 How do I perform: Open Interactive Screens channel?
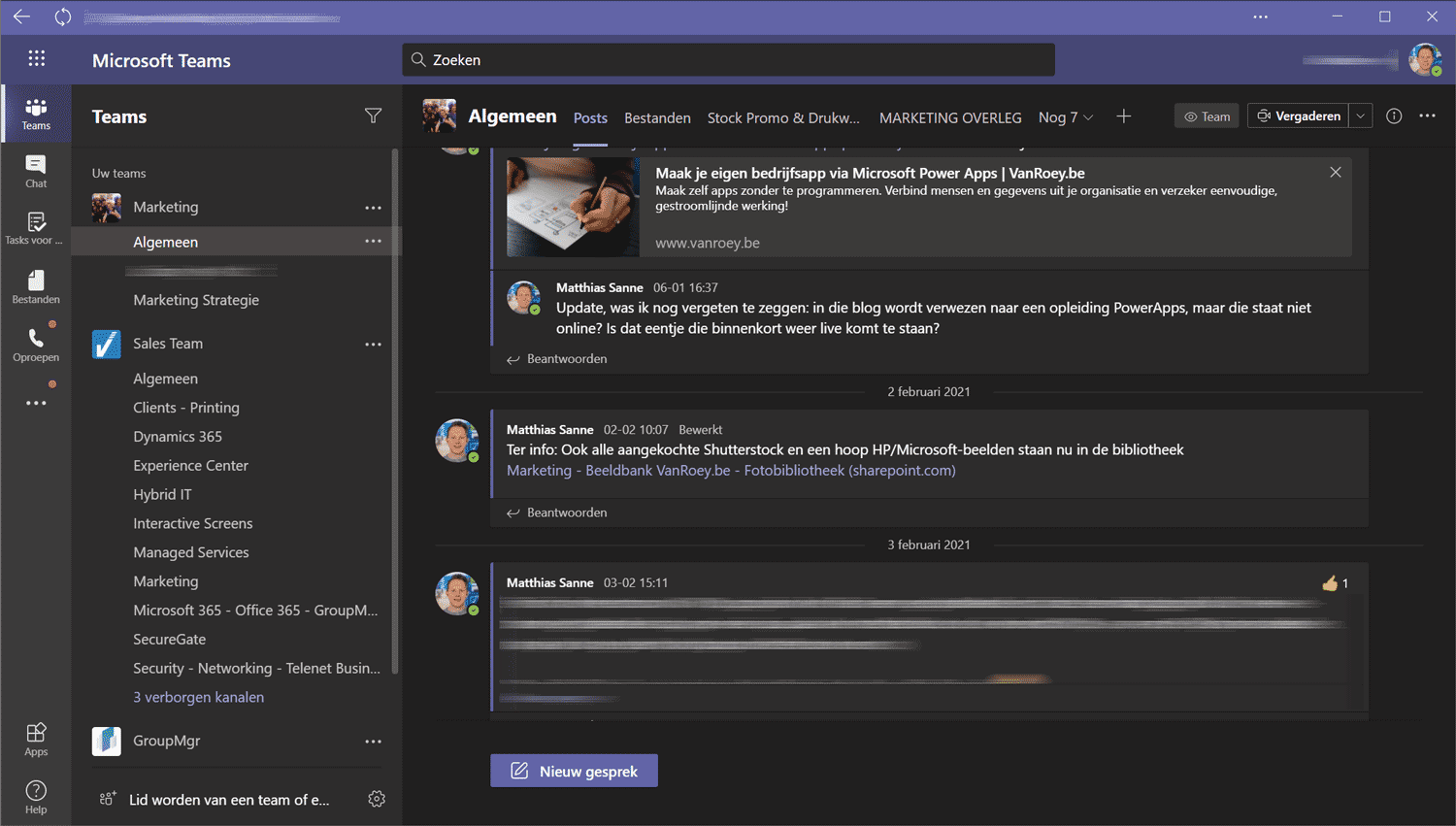point(192,523)
